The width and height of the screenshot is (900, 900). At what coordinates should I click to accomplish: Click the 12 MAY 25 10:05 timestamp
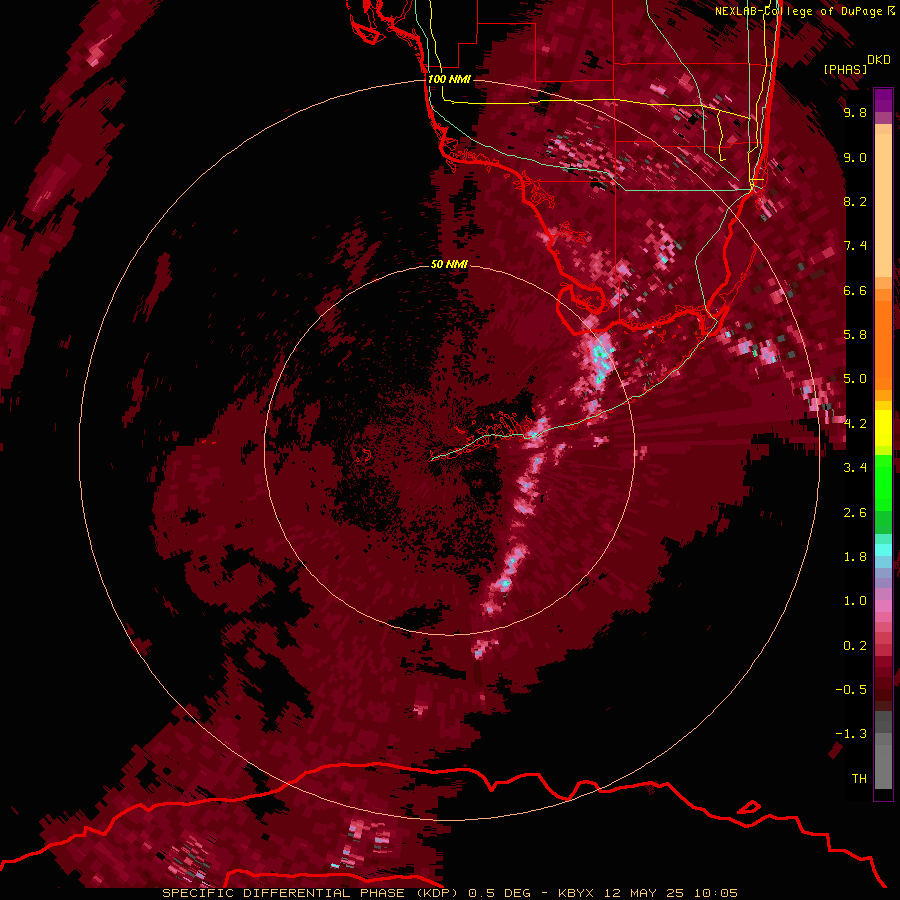(670, 893)
